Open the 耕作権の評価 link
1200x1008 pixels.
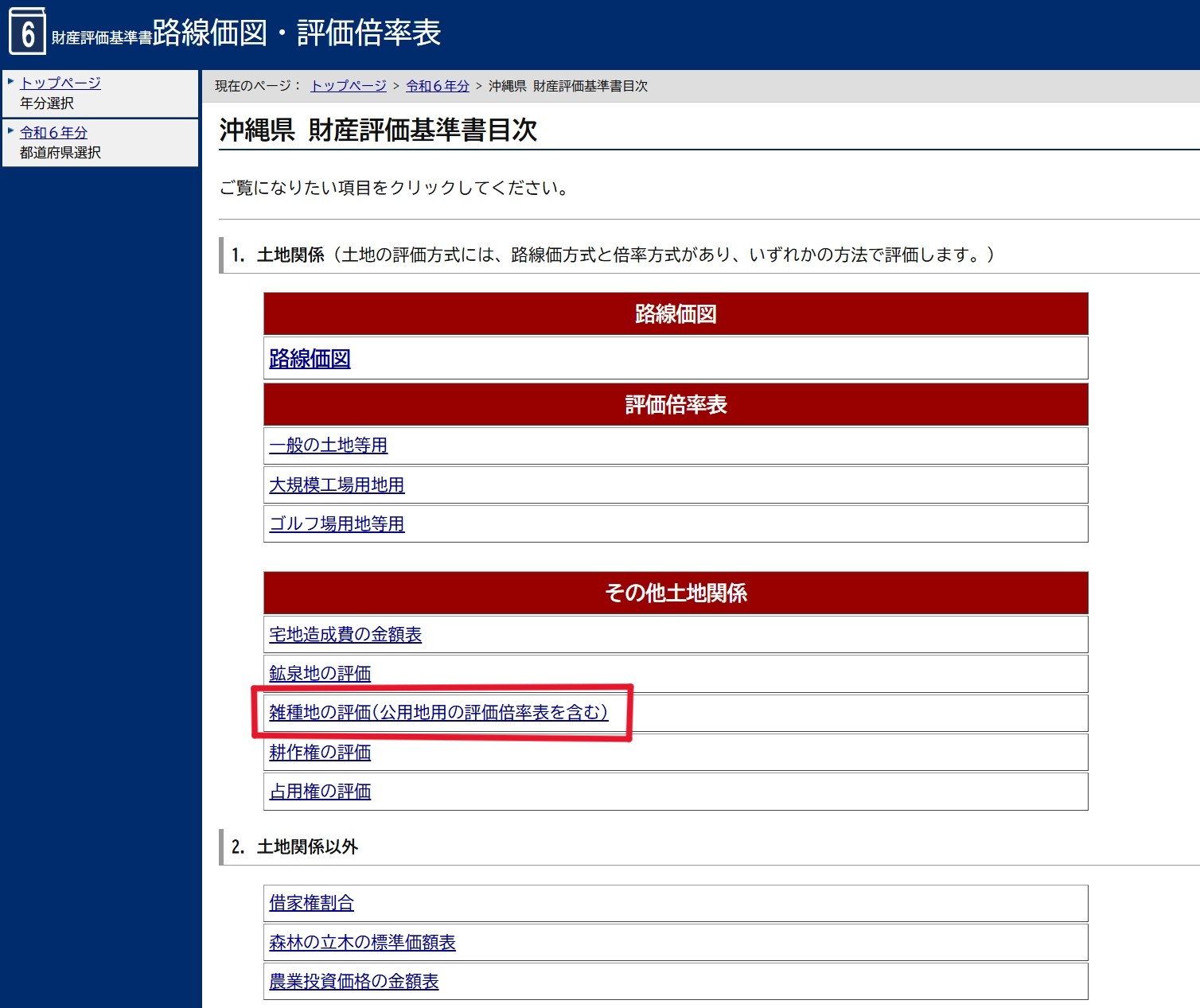320,753
